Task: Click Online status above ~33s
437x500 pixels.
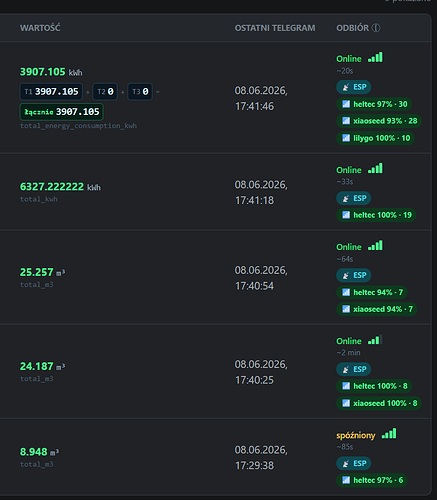Action: coord(349,170)
